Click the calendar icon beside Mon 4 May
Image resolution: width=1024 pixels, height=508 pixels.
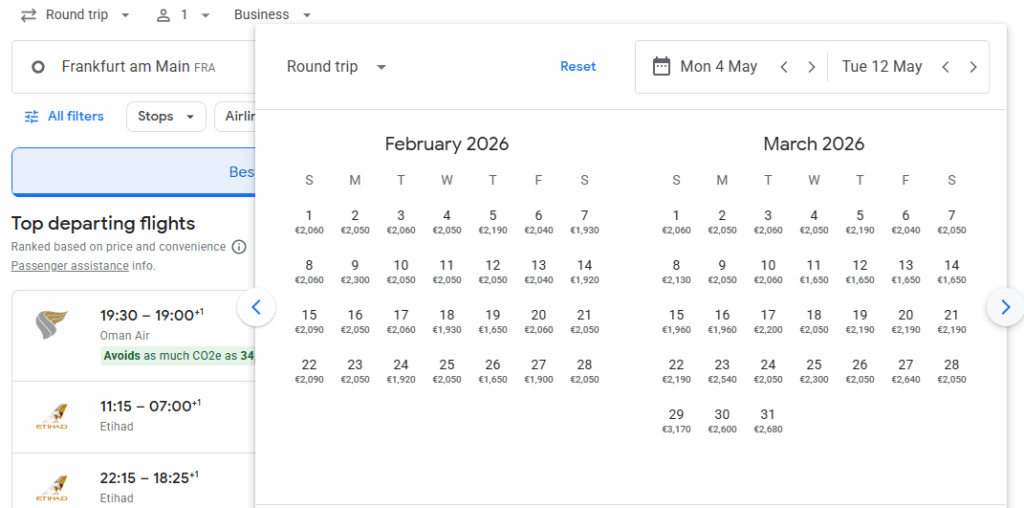coord(662,67)
